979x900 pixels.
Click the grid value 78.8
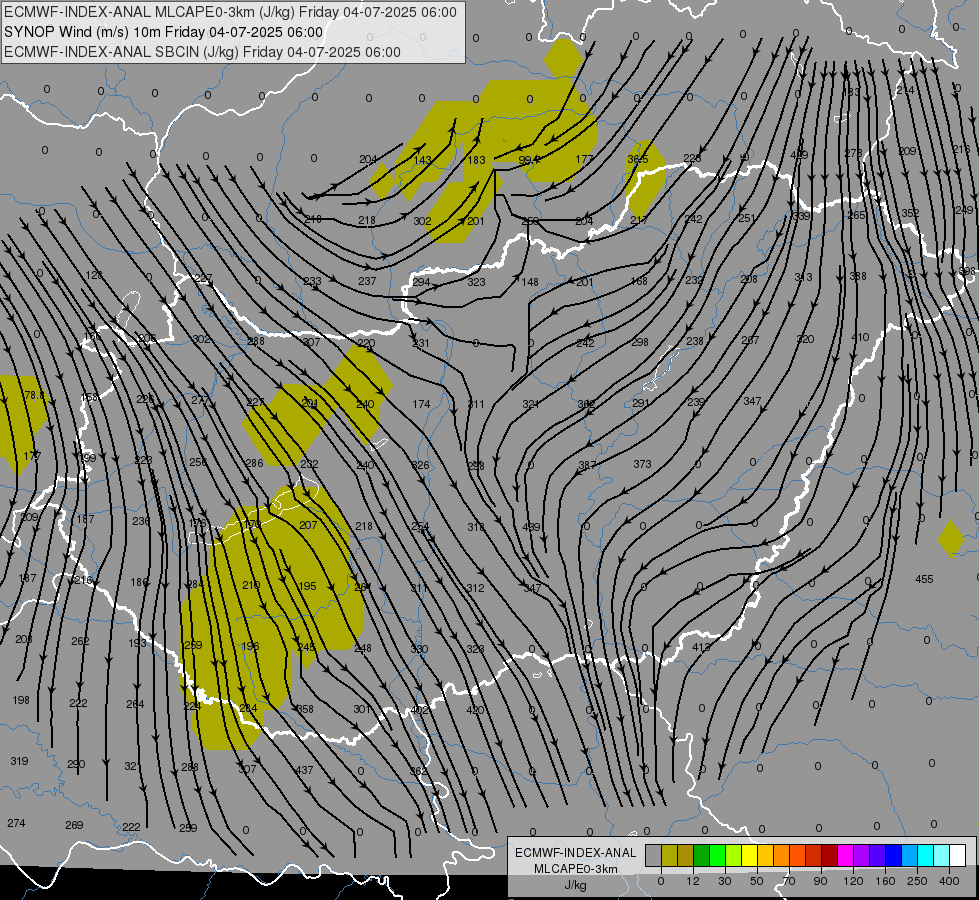click(34, 395)
